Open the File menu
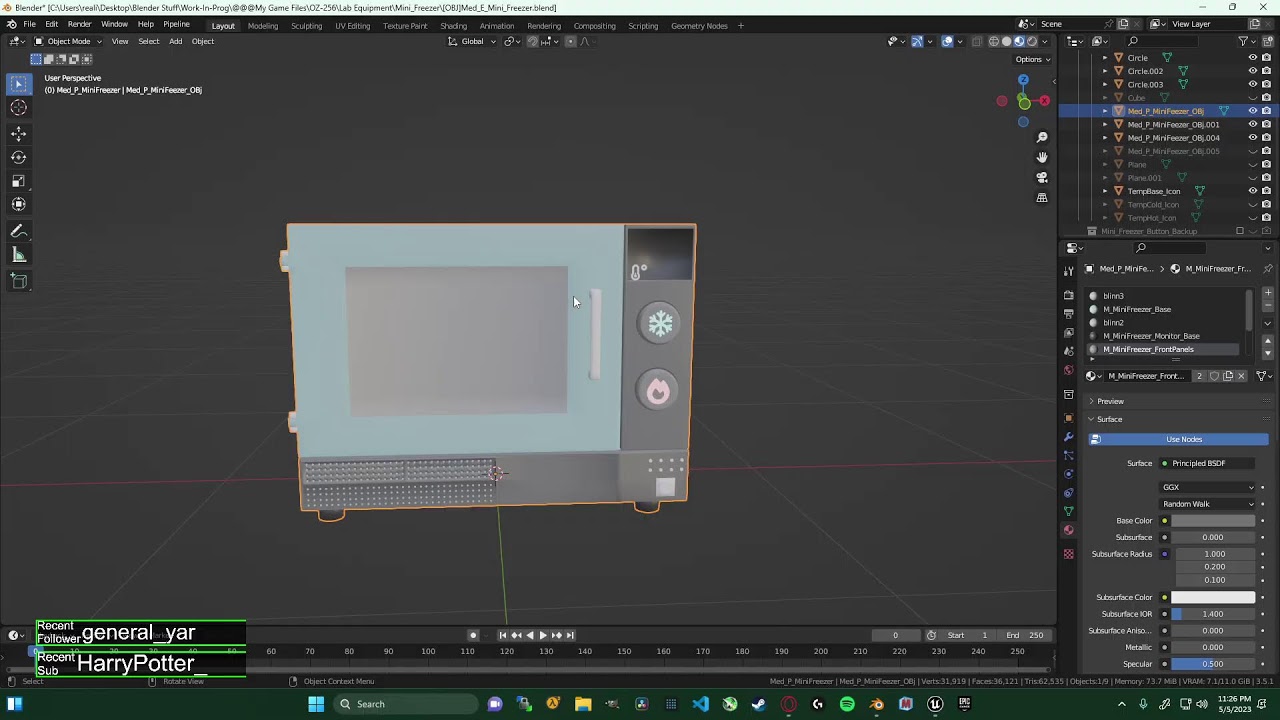Screen dimensions: 1280x720 [30, 24]
